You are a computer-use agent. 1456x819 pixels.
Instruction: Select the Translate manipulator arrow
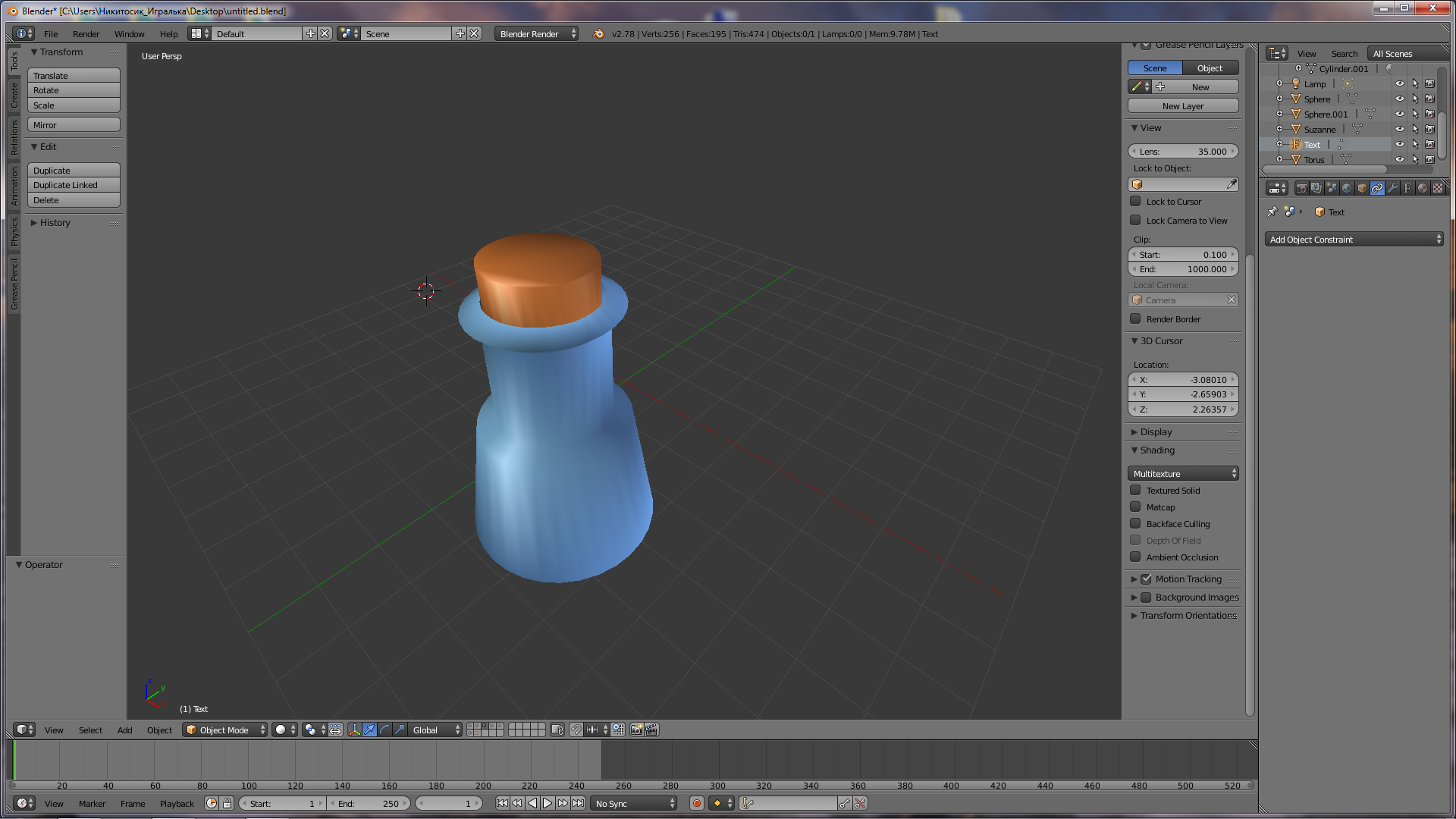pos(369,730)
